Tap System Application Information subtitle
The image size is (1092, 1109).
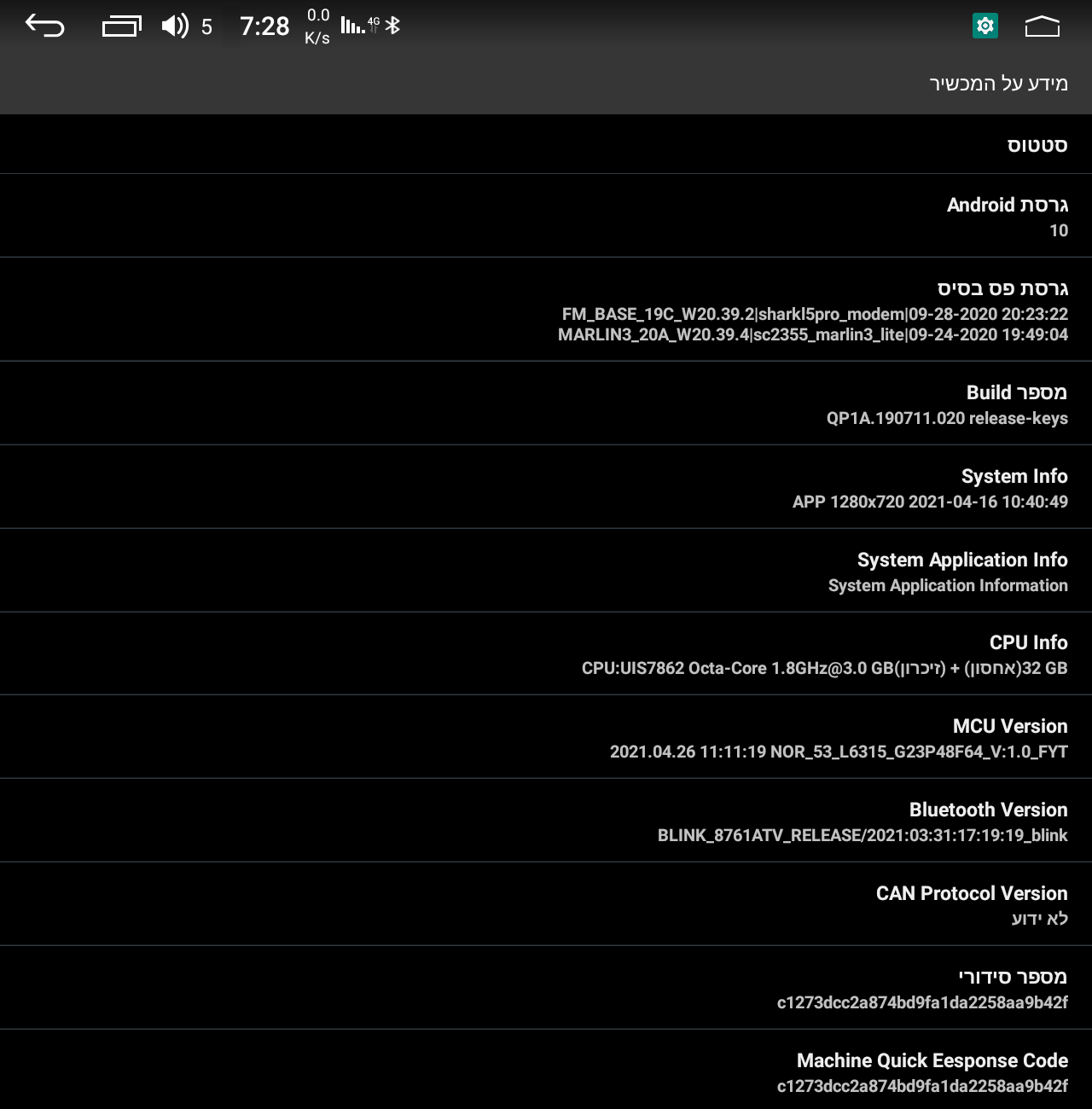click(x=948, y=585)
